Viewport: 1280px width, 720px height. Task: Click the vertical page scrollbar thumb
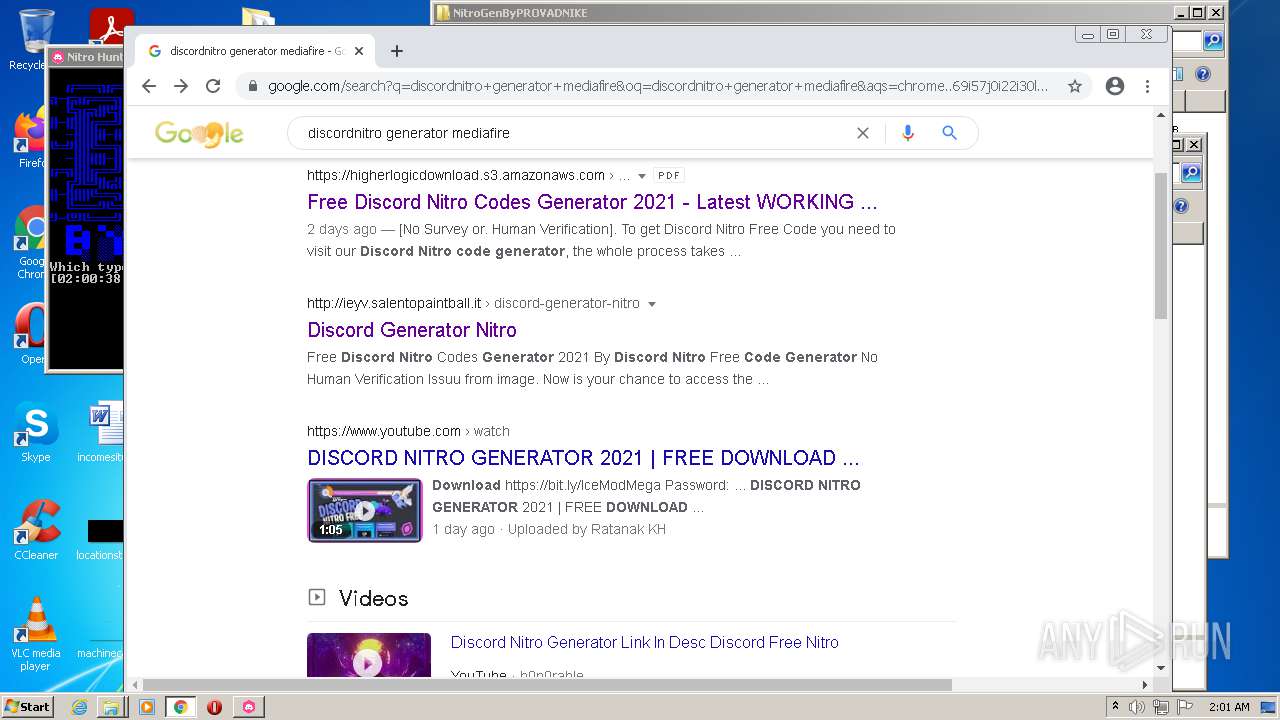point(1161,245)
